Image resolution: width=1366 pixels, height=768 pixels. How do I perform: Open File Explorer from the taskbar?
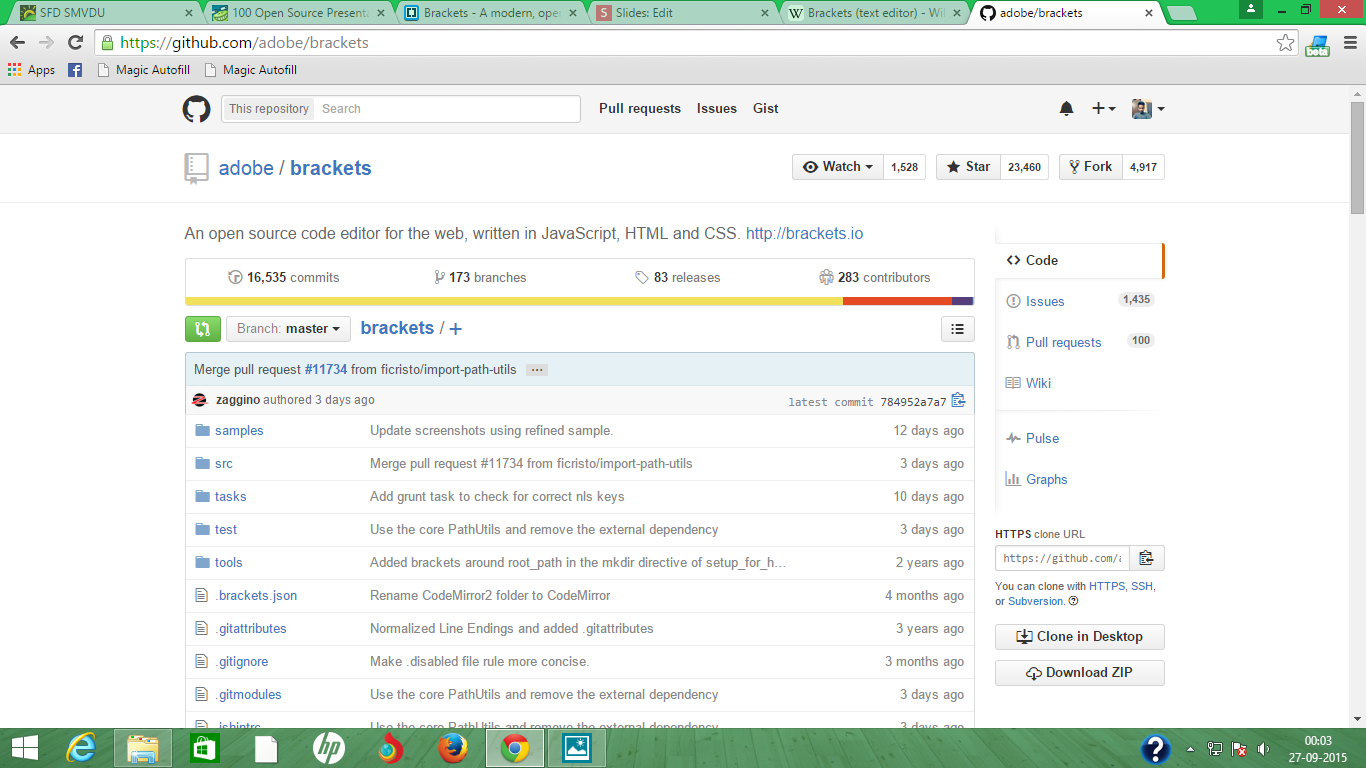point(143,748)
